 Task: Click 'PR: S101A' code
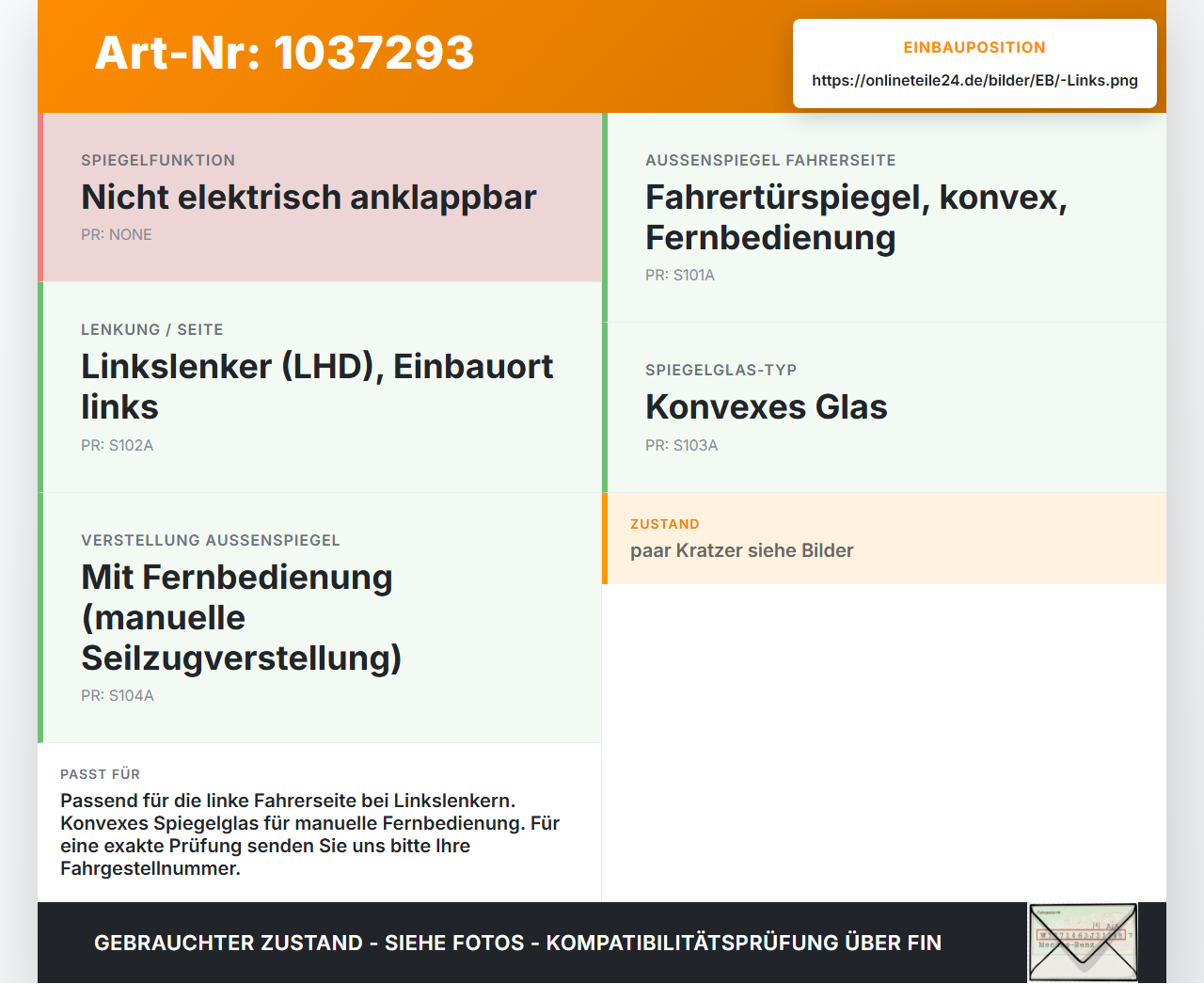coord(680,275)
